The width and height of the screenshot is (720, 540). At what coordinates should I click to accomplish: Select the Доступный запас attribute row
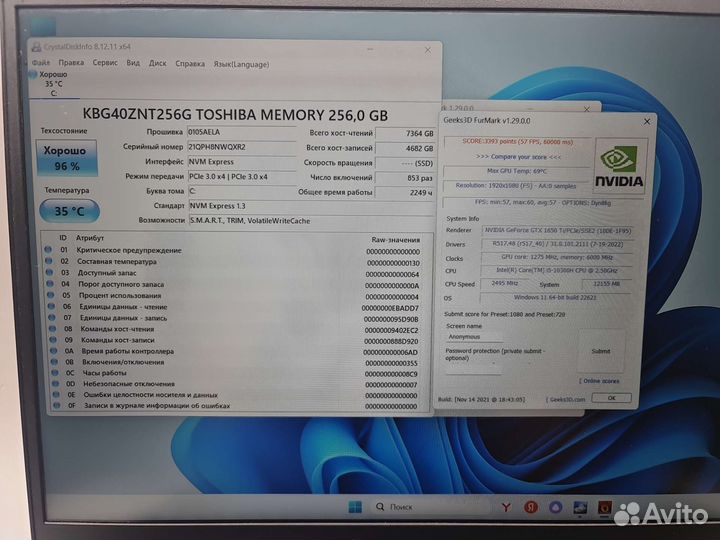[235, 273]
